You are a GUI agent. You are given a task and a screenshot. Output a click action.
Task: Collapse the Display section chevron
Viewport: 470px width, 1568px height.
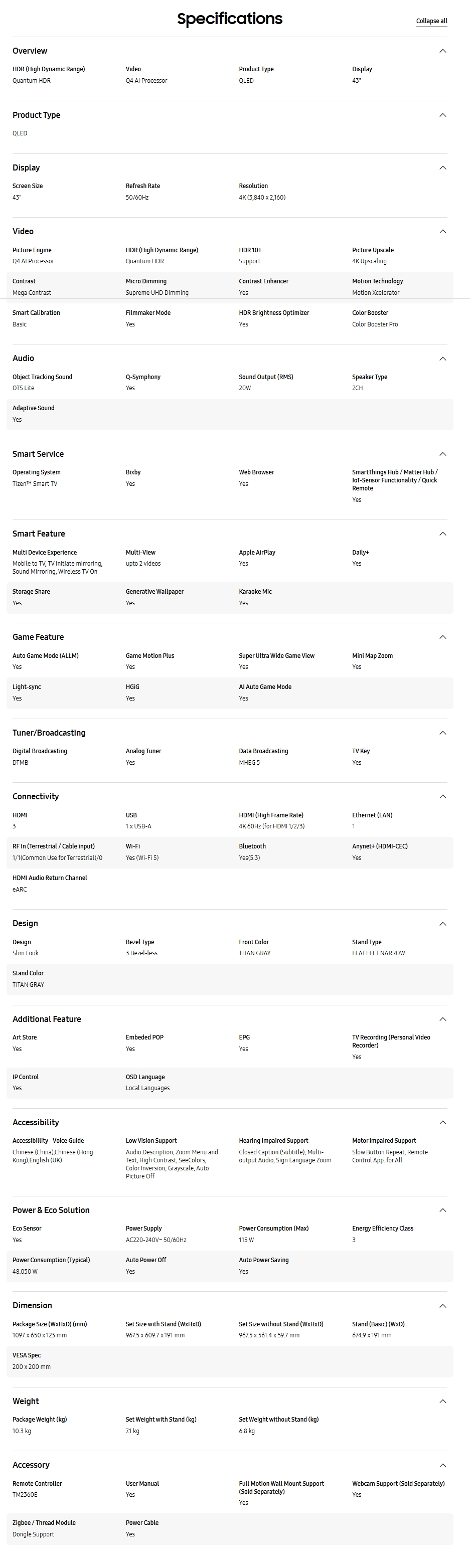(x=442, y=168)
